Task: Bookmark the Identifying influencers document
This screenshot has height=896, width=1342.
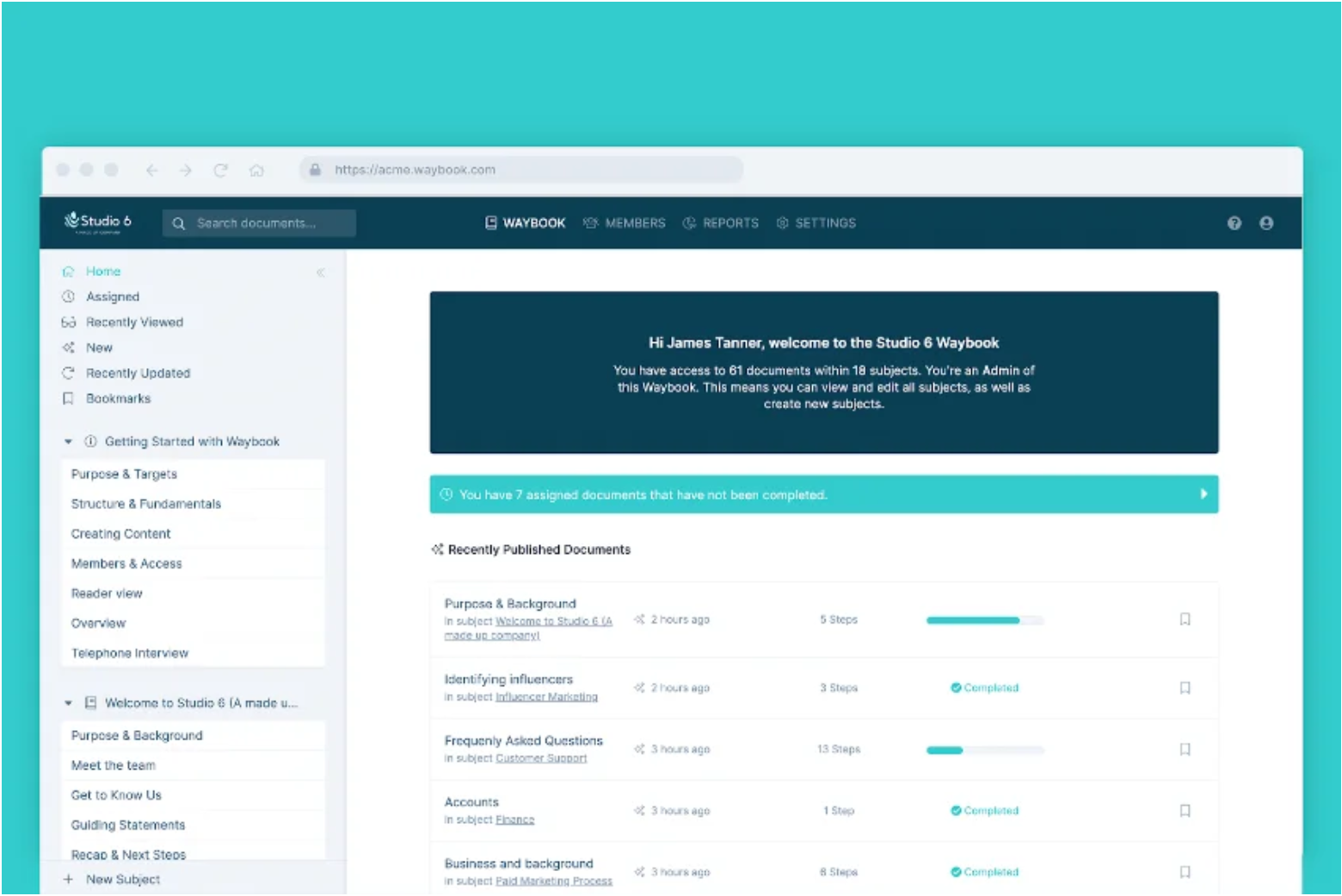Action: tap(1185, 688)
